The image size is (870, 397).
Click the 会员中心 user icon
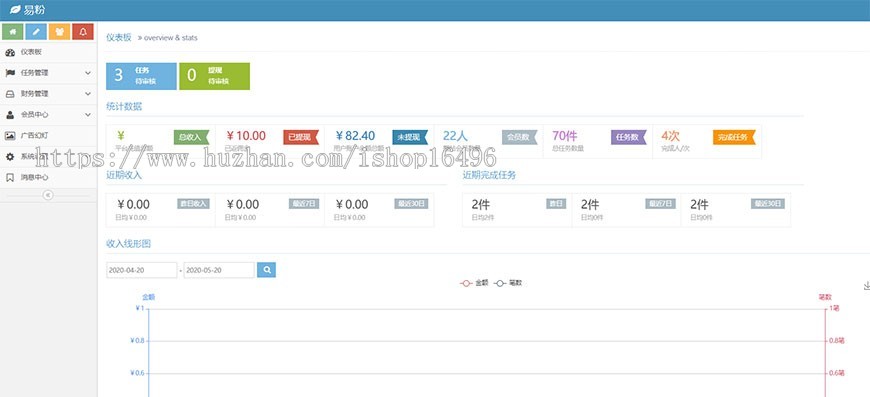[x=10, y=115]
